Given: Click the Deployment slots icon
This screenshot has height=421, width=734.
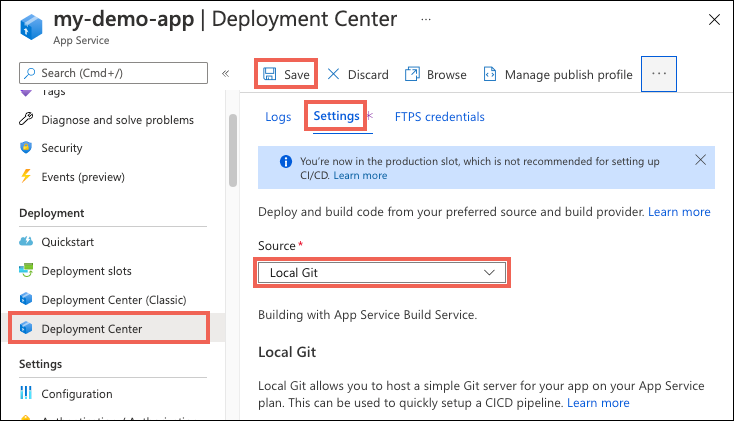Looking at the screenshot, I should click(26, 271).
